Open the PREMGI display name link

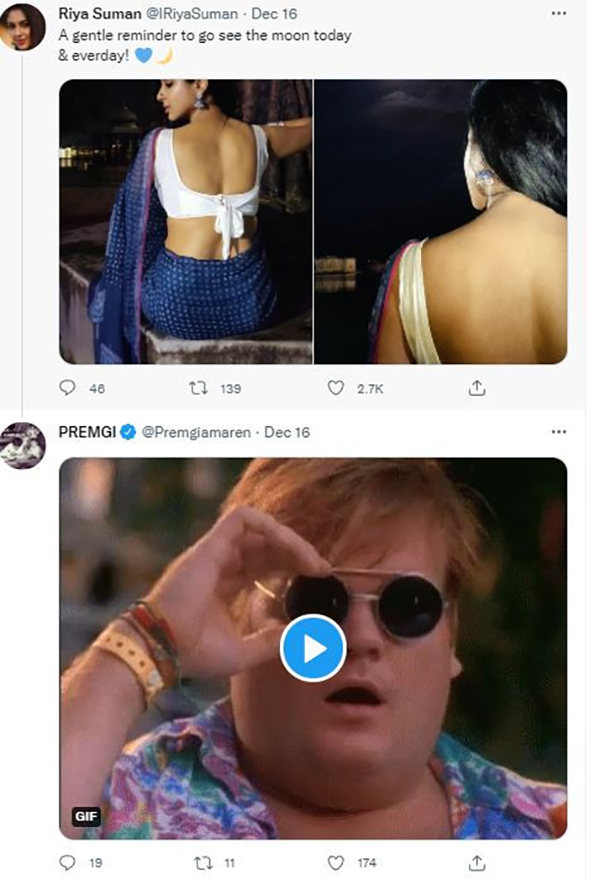87,432
